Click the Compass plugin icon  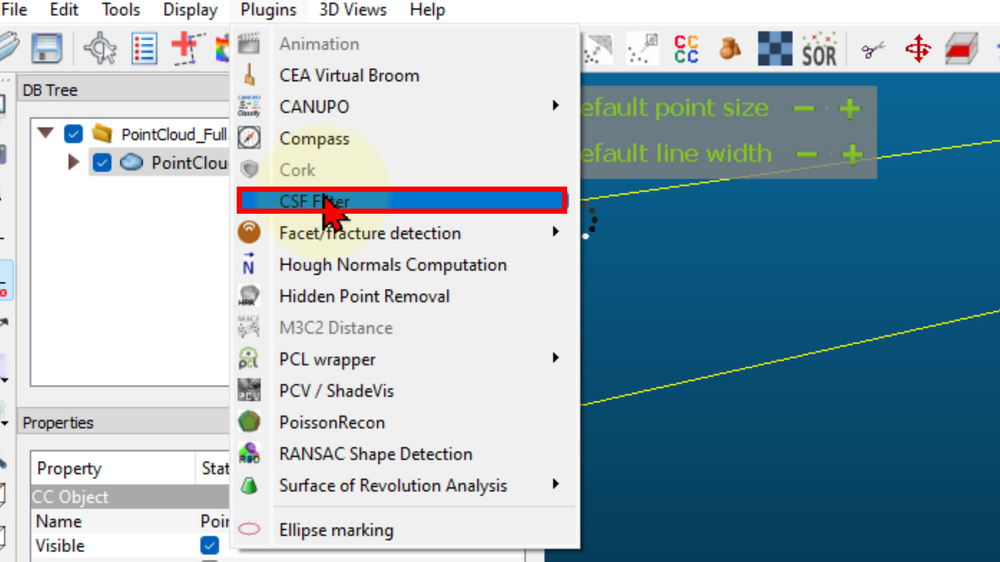[x=249, y=138]
